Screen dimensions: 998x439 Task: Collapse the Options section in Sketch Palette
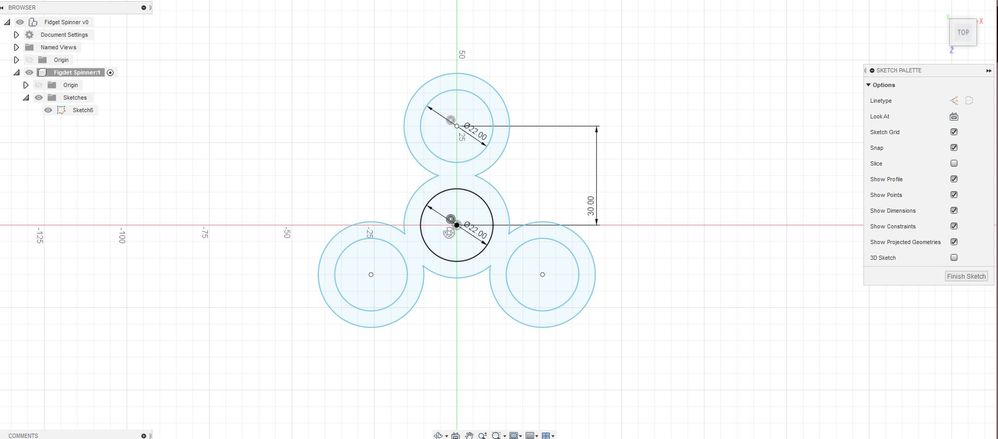tap(868, 85)
